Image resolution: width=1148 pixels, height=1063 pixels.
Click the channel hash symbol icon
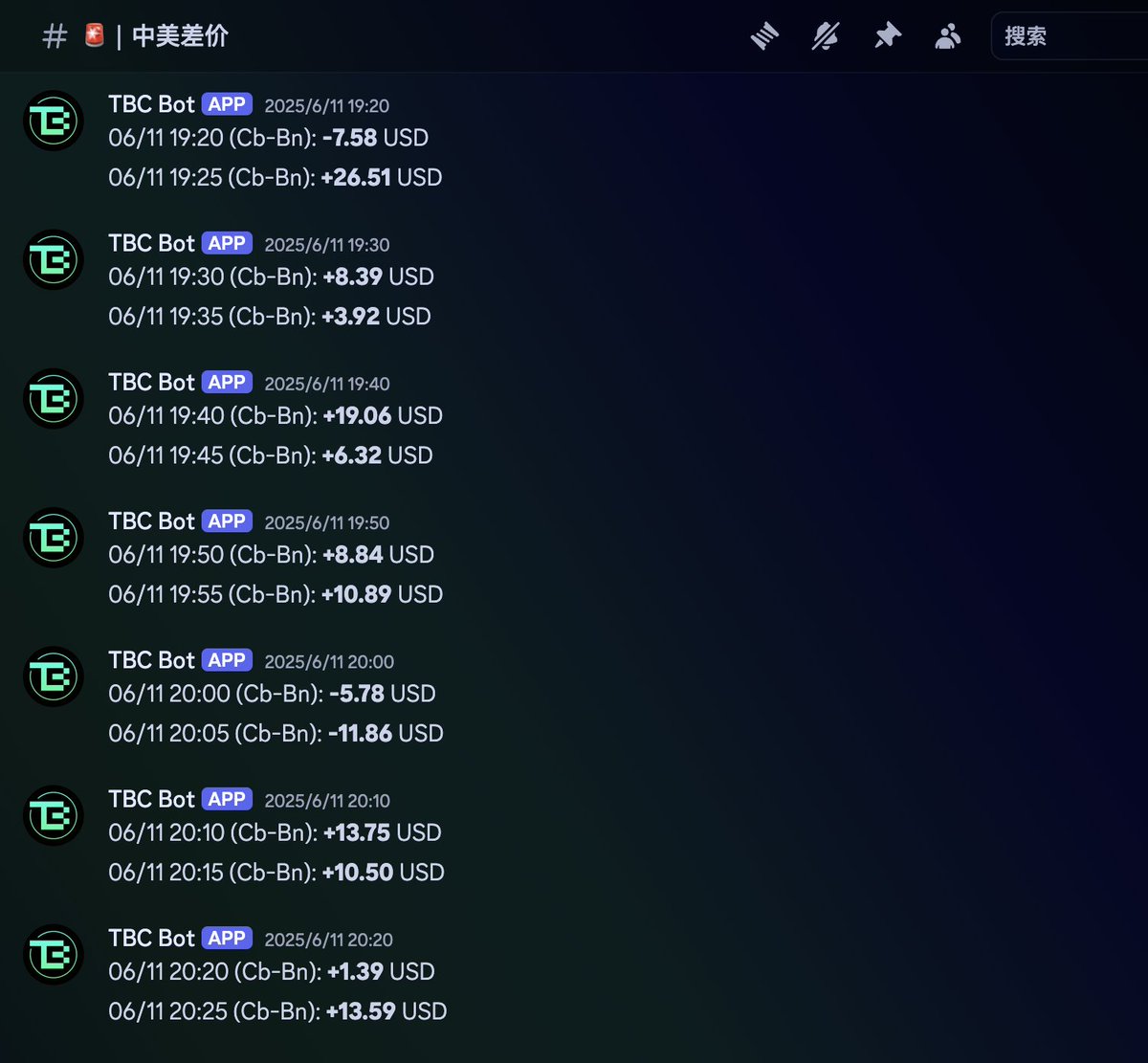click(55, 36)
